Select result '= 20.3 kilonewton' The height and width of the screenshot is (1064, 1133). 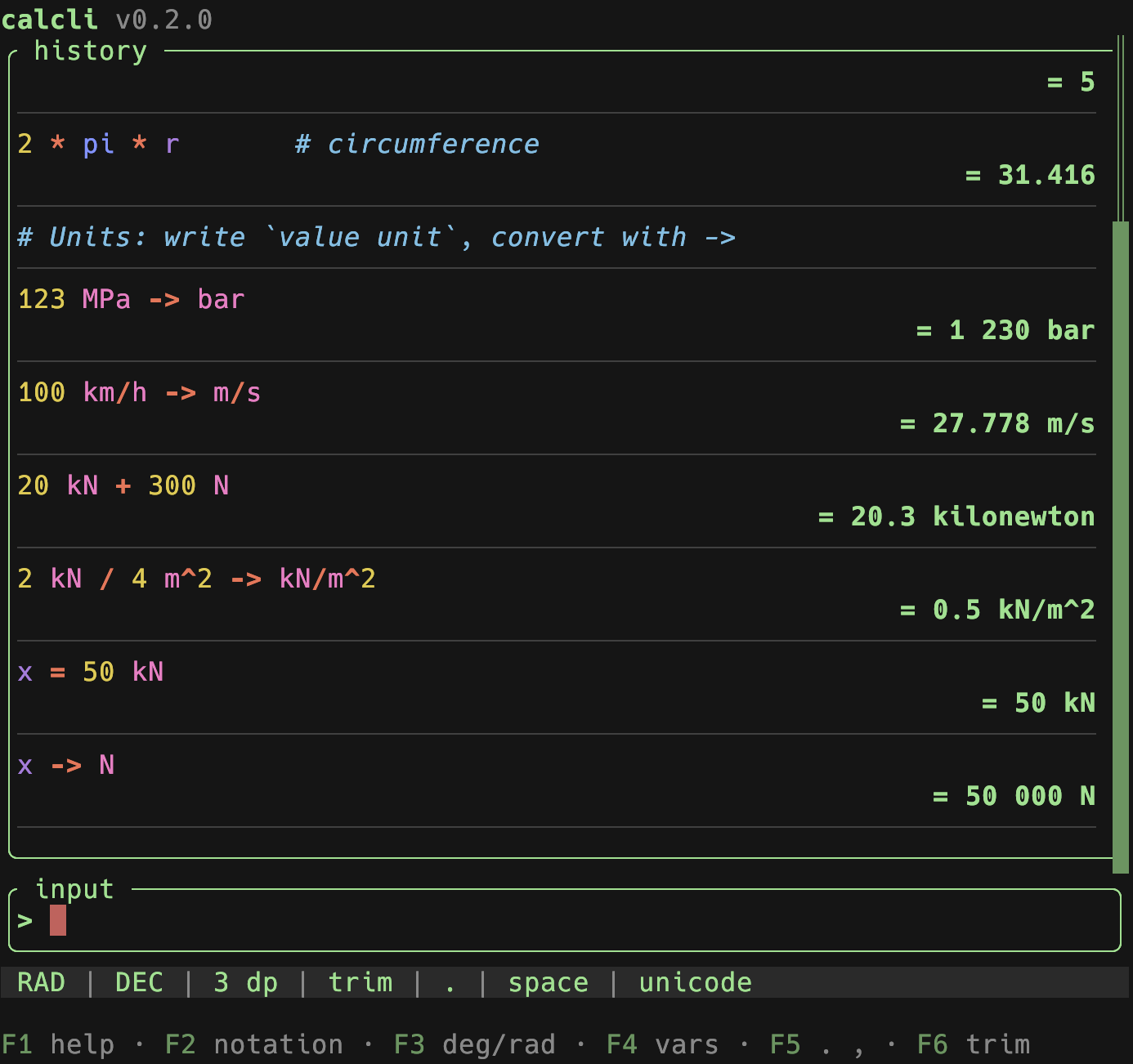956,516
